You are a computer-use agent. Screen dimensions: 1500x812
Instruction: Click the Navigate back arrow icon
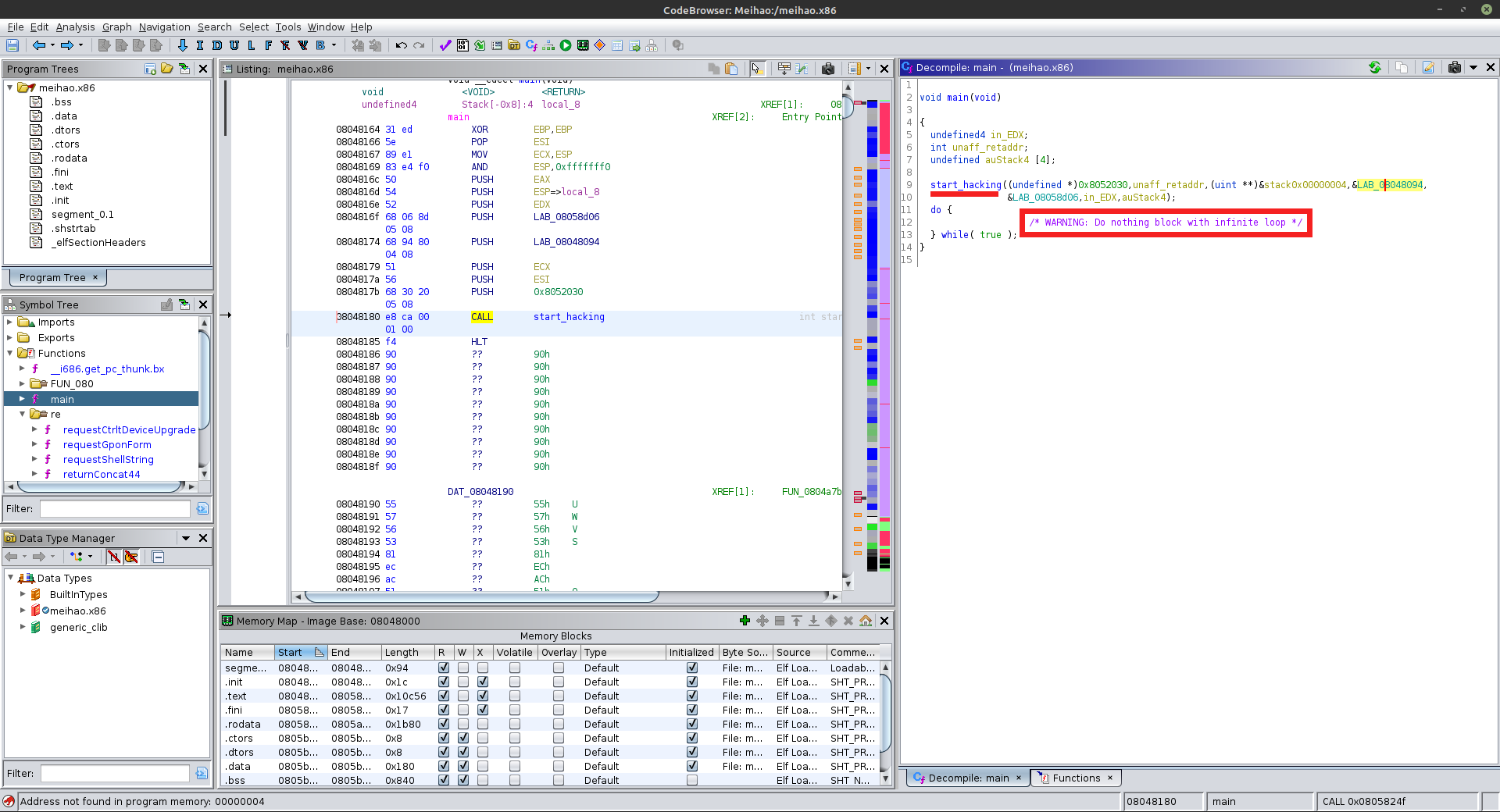38,45
